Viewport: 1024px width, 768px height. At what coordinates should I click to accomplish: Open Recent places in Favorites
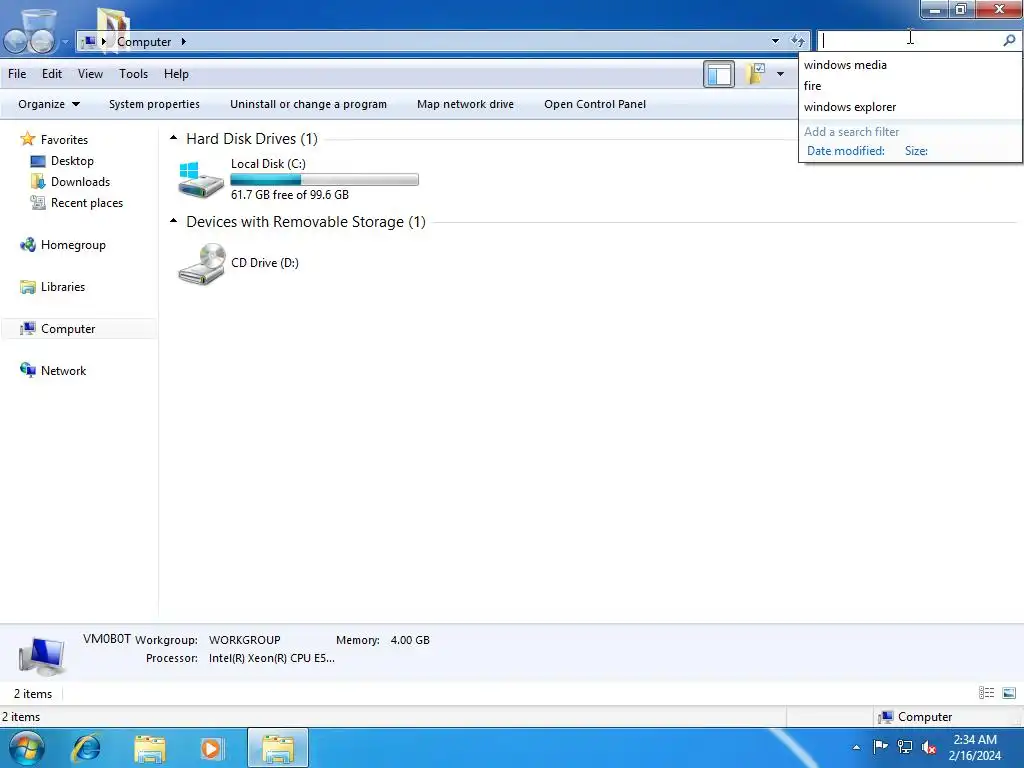click(x=87, y=203)
